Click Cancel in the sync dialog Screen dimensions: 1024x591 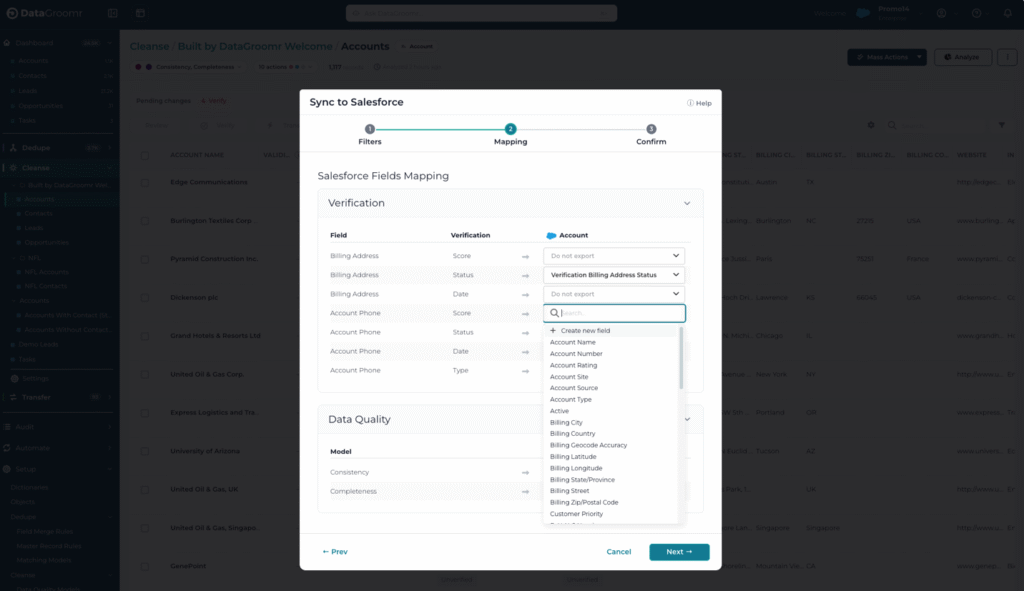coord(618,552)
